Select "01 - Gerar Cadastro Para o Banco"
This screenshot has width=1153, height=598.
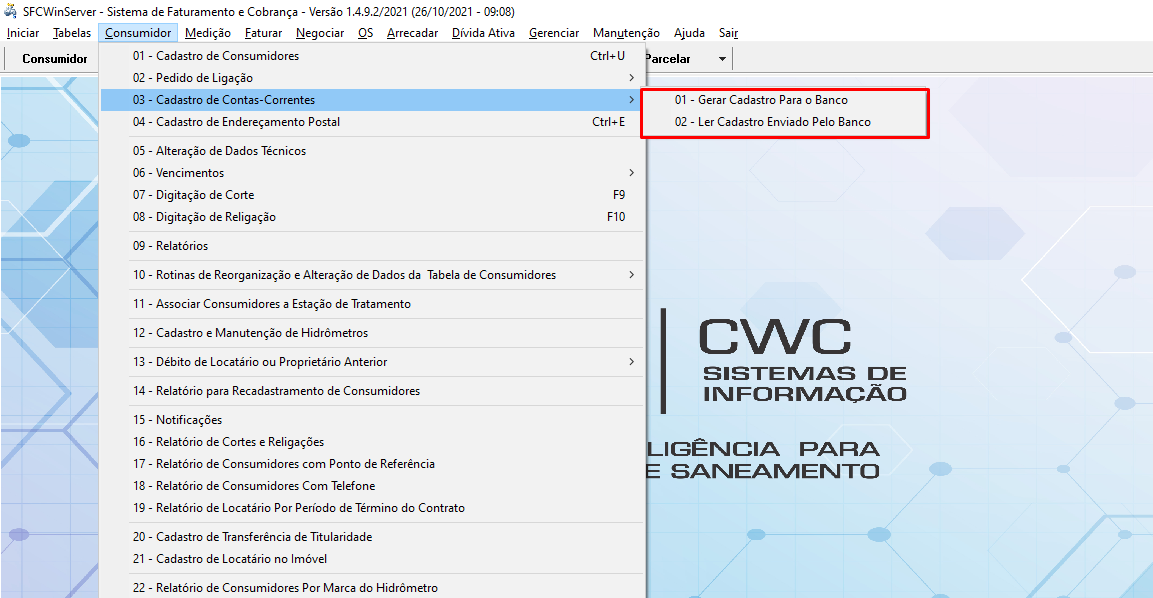(x=754, y=100)
